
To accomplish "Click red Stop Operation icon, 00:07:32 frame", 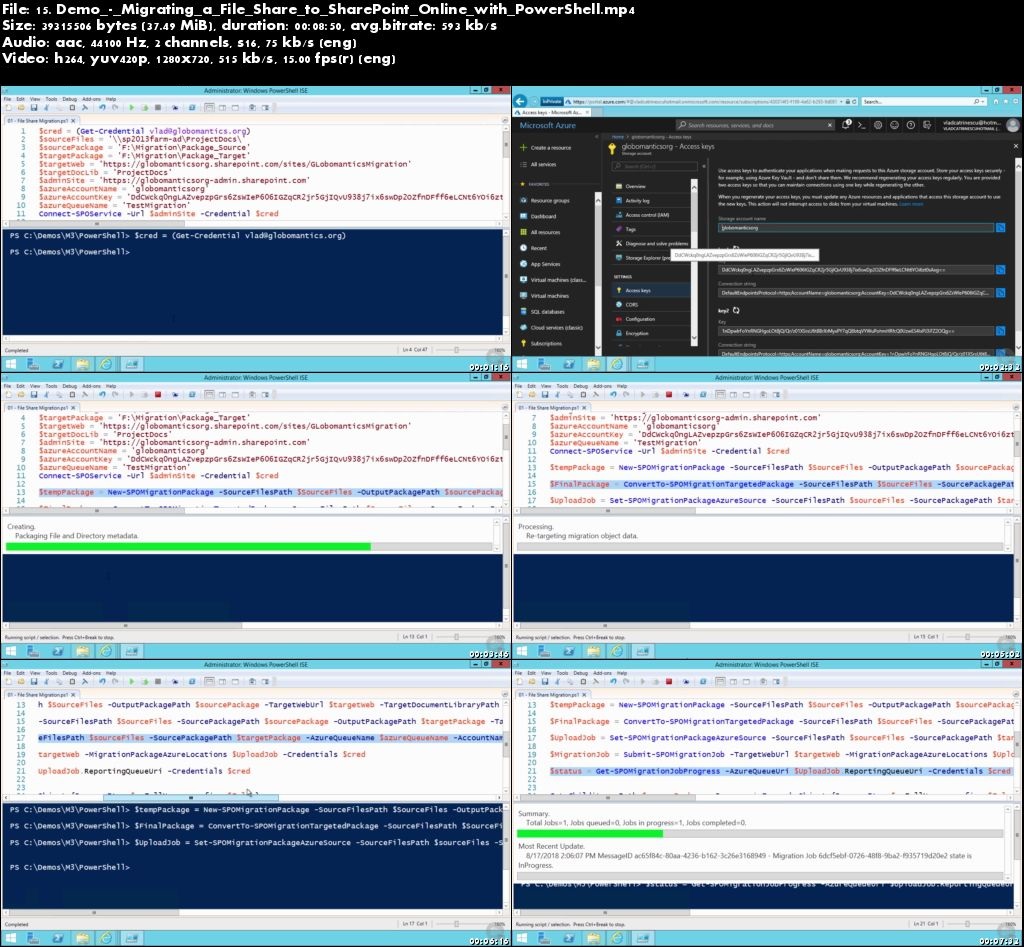I will 669,681.
